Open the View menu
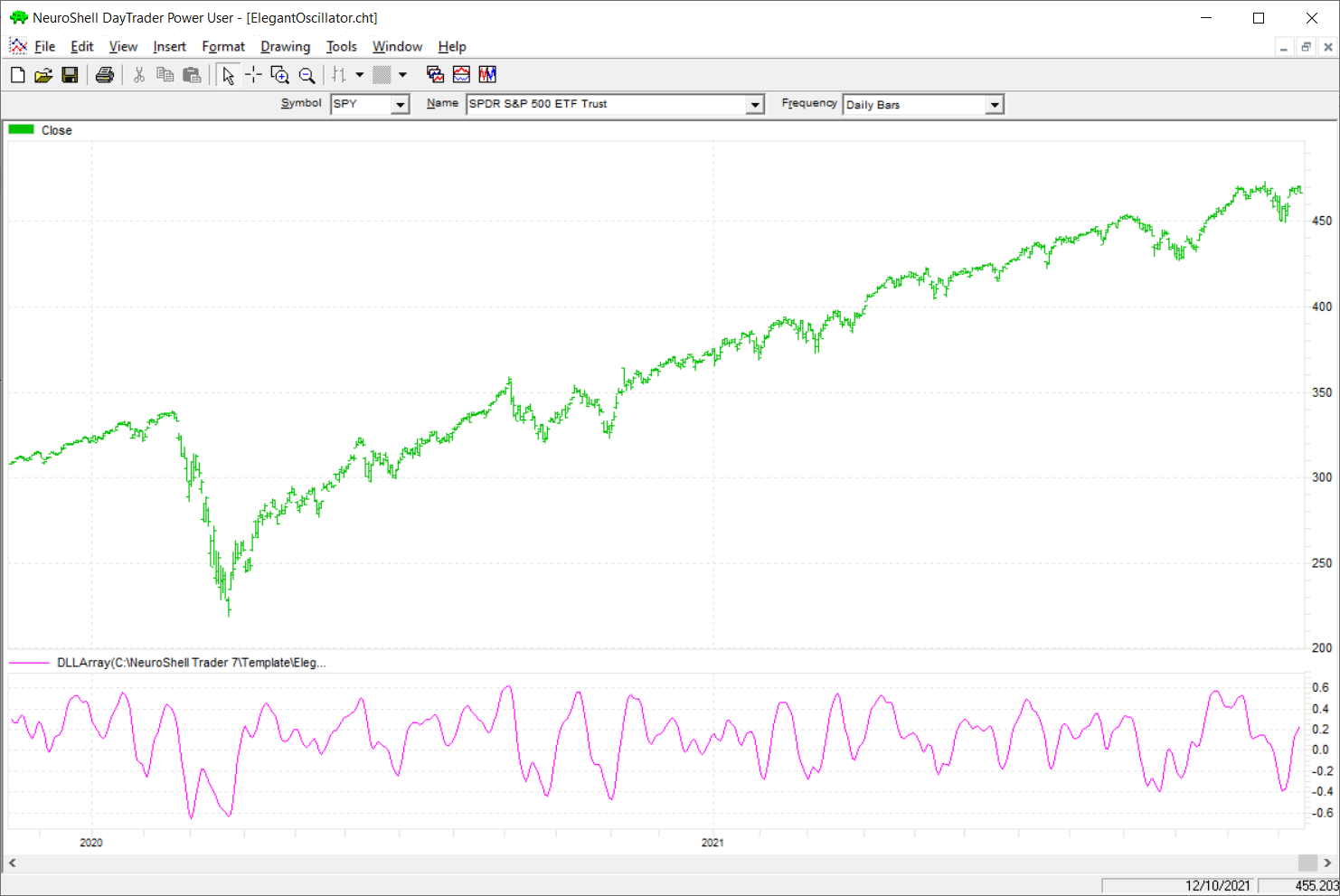 (124, 47)
